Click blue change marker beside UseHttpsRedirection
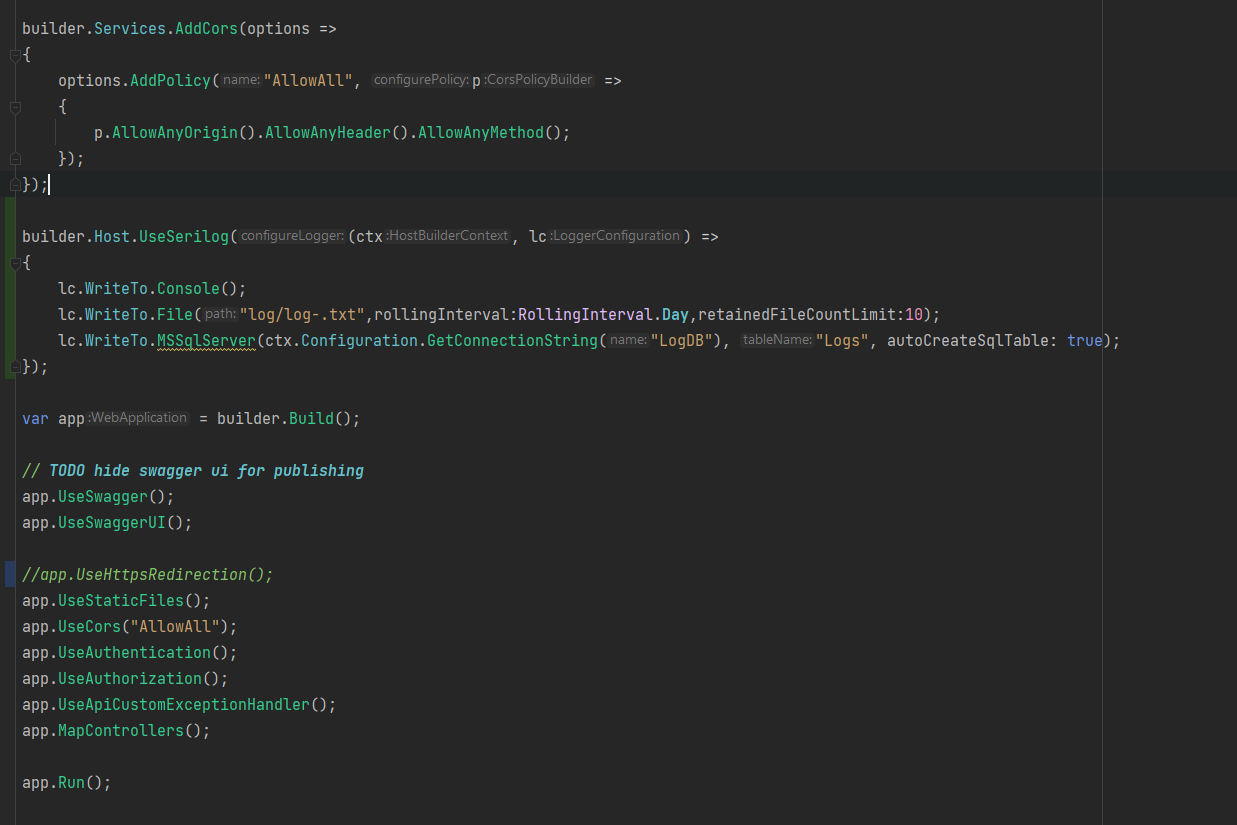This screenshot has width=1237, height=825. tap(10, 574)
